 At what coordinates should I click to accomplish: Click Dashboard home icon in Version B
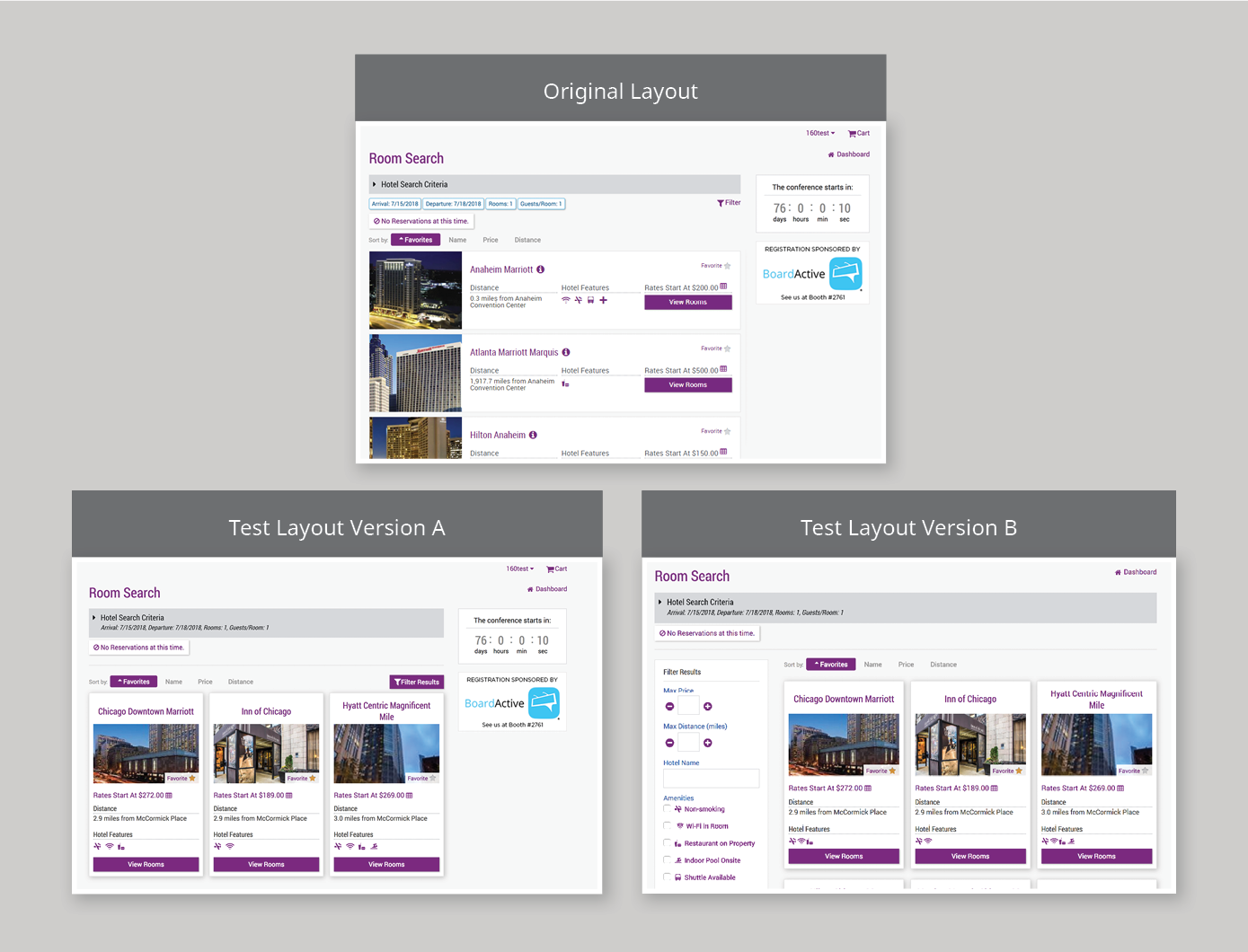click(1118, 572)
